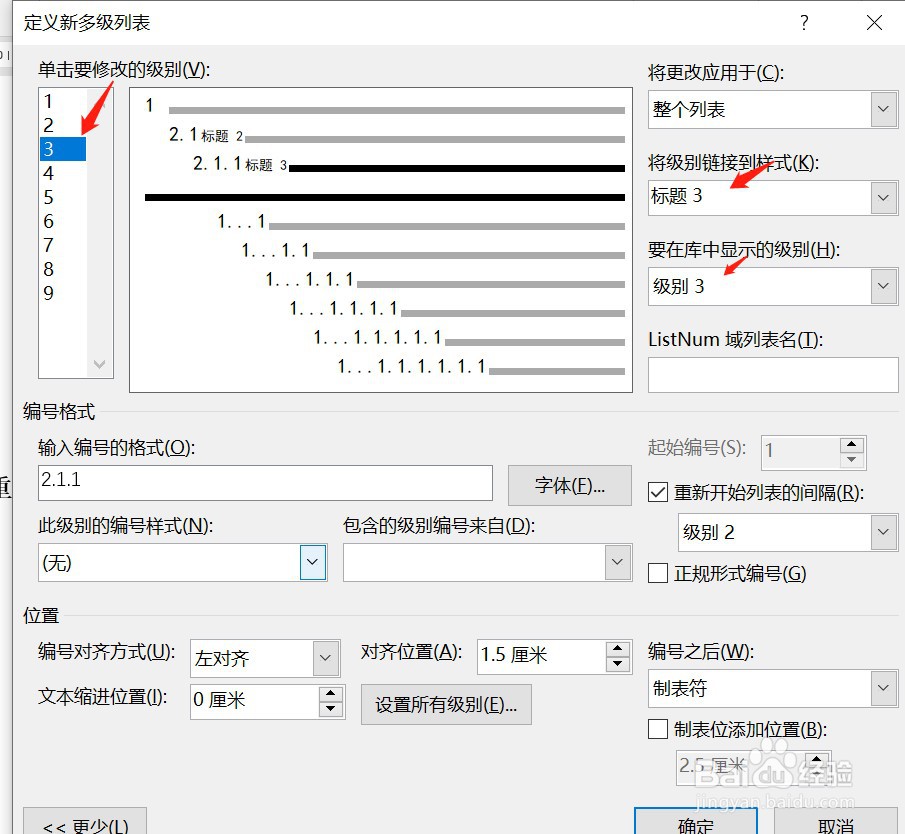Image resolution: width=905 pixels, height=834 pixels.
Task: Enable 正规形式编号 checkbox
Action: (x=657, y=571)
